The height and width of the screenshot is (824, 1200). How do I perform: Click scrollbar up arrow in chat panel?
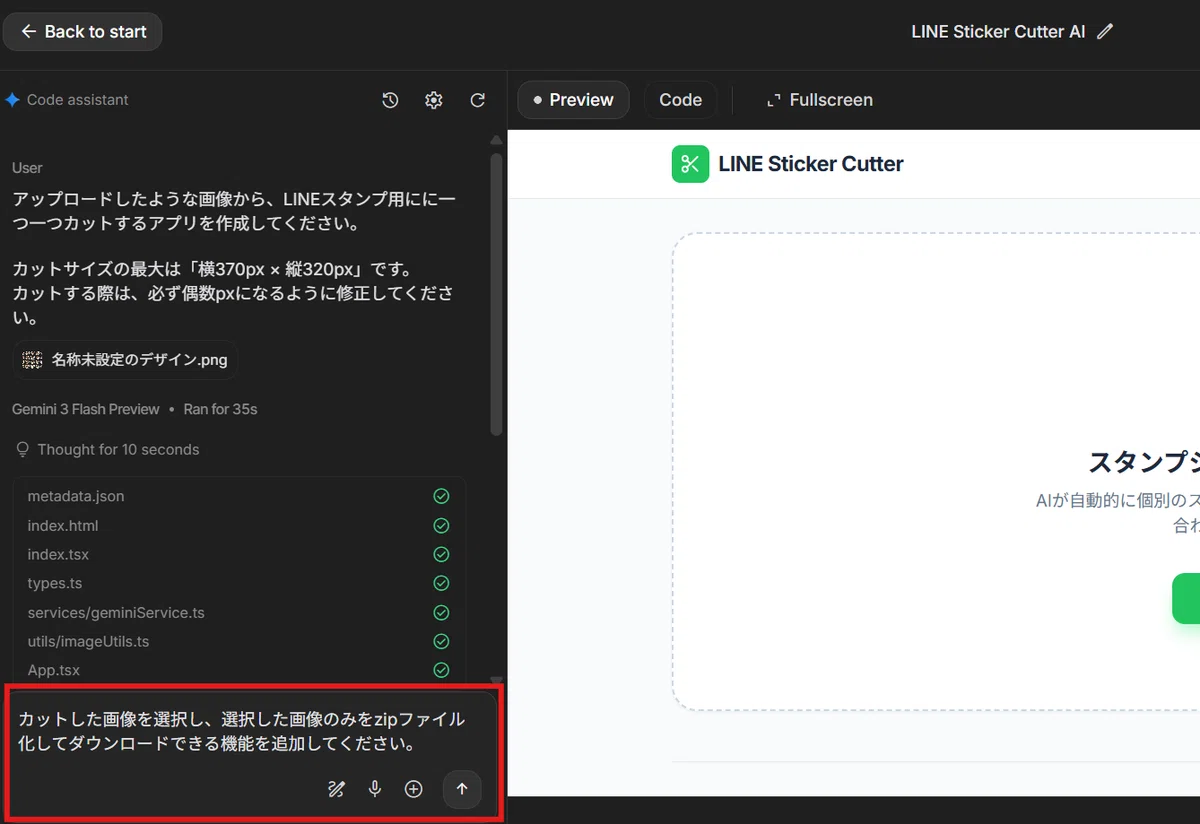coord(497,140)
